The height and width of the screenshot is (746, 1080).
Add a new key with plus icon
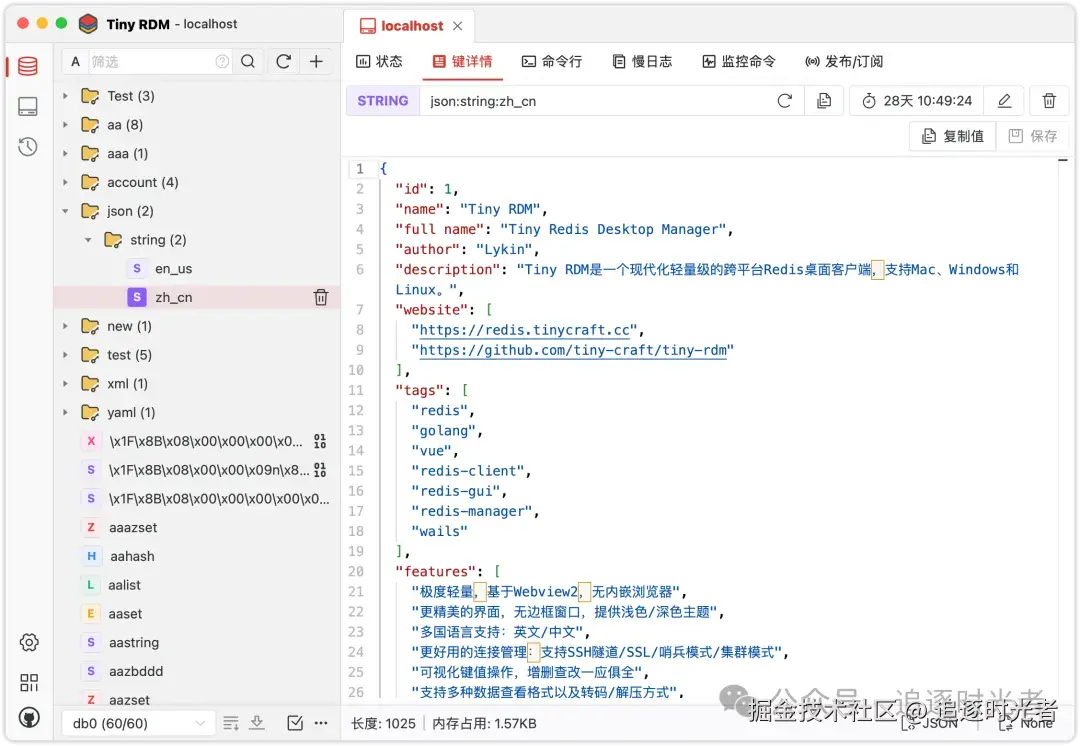point(316,61)
